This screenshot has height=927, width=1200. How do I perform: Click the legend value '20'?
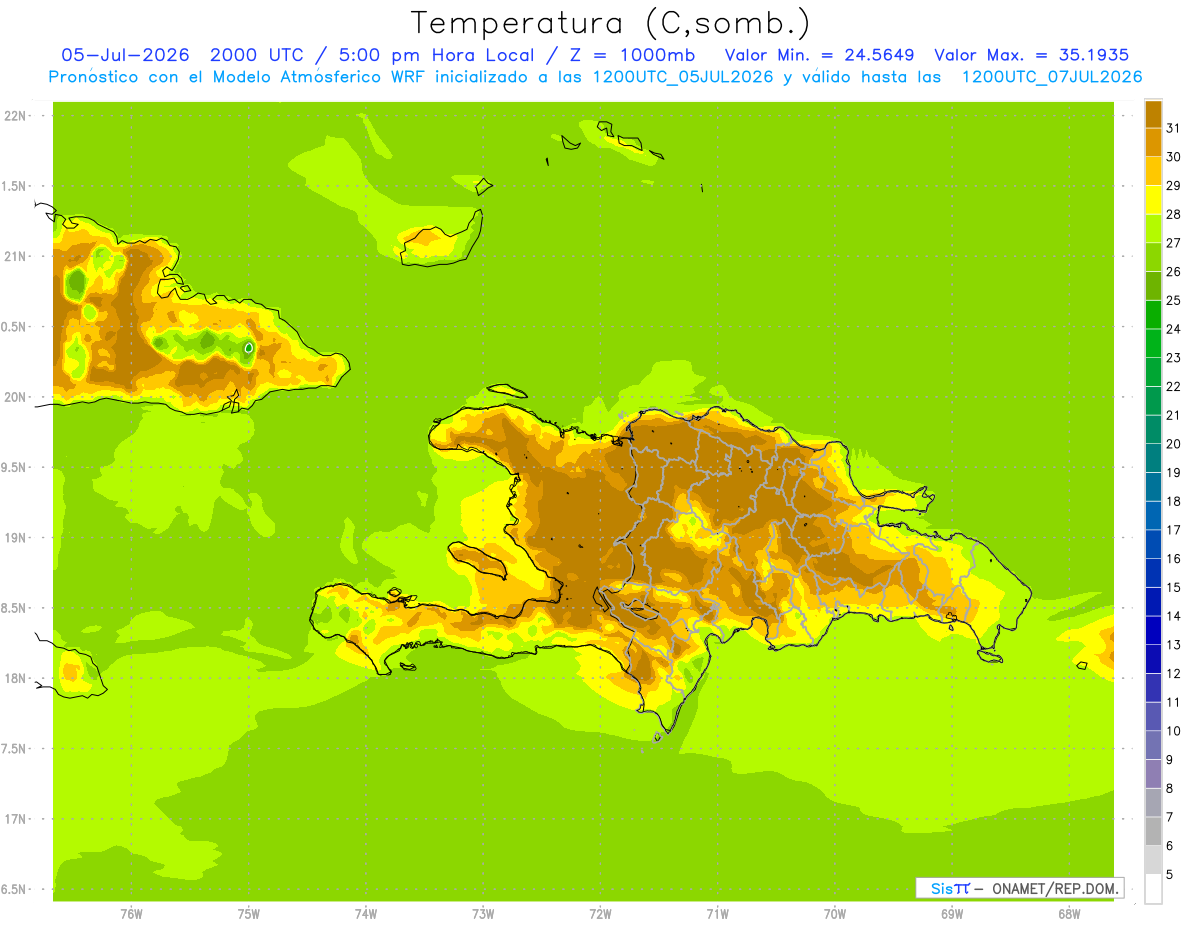click(1173, 444)
